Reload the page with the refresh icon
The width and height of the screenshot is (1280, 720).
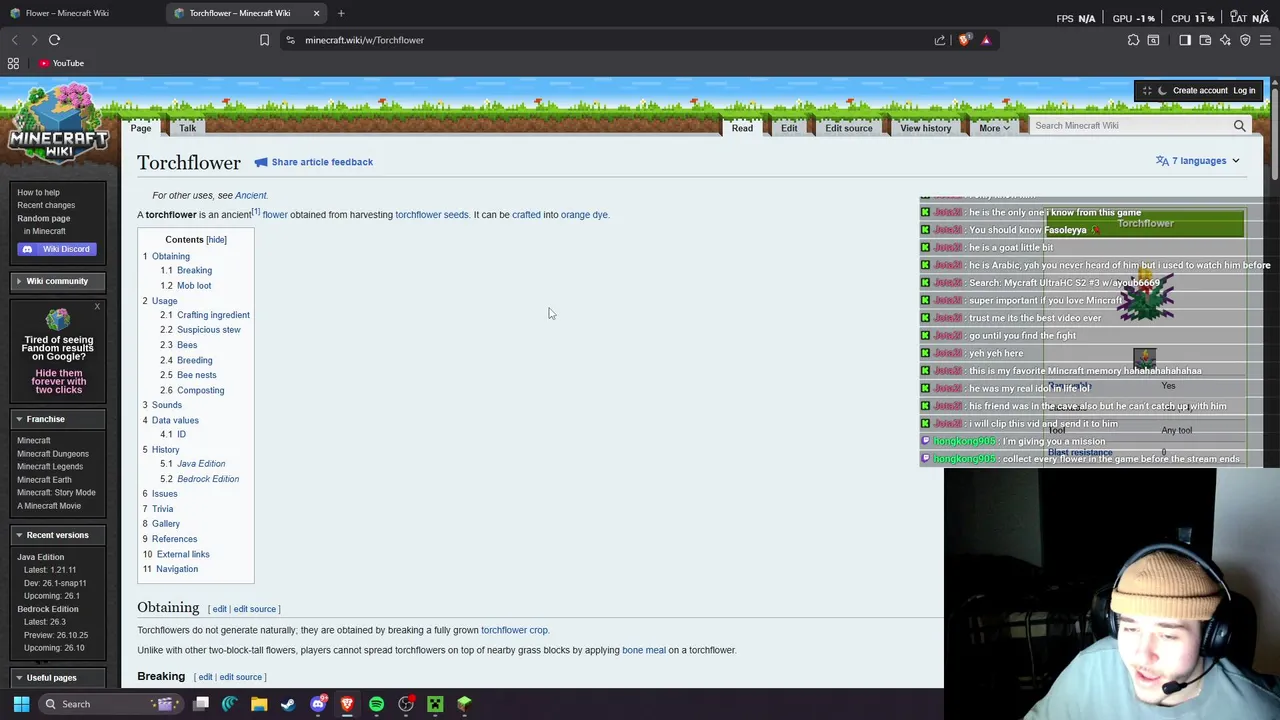(x=54, y=40)
